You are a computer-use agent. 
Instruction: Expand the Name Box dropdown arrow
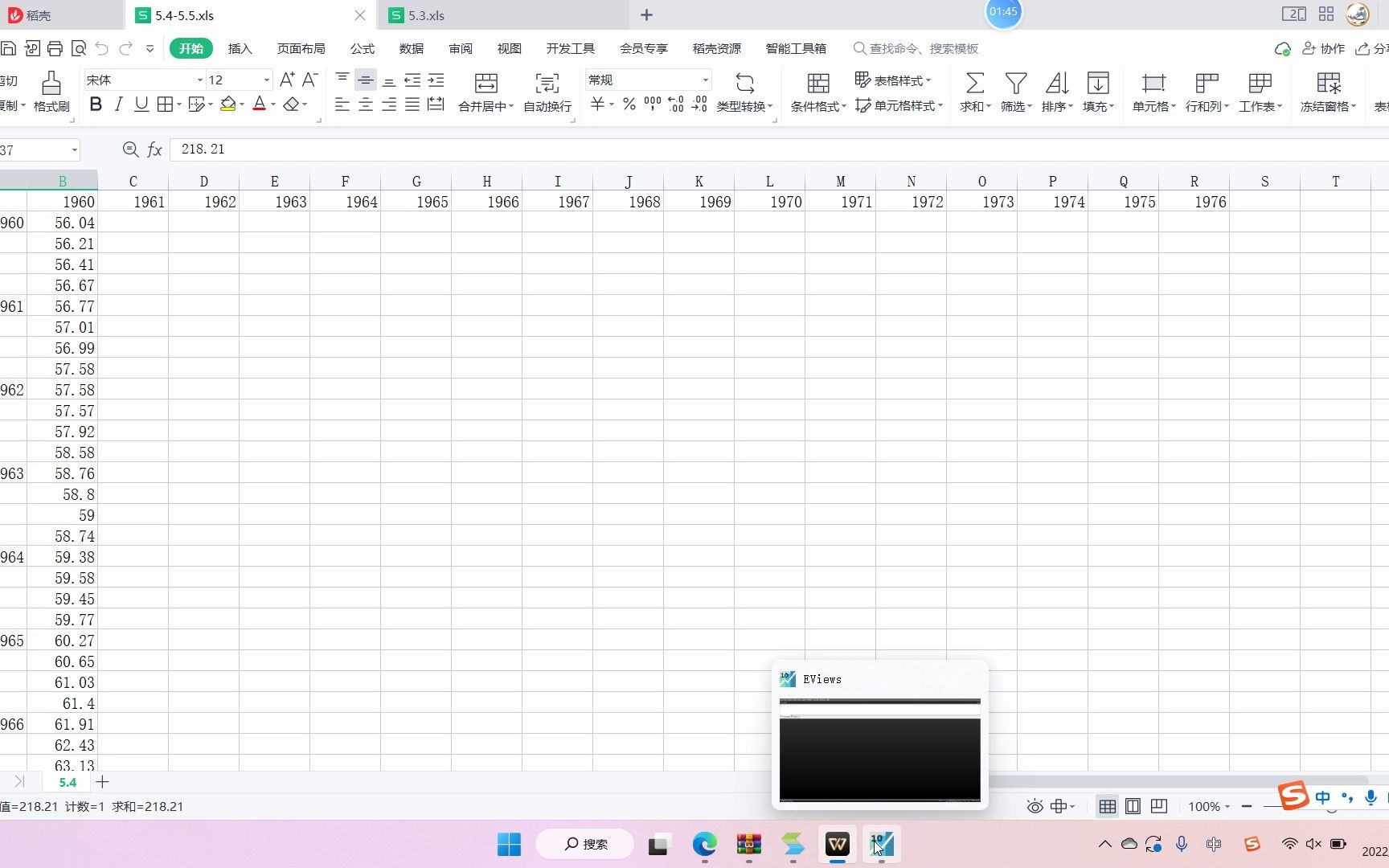[x=74, y=150]
